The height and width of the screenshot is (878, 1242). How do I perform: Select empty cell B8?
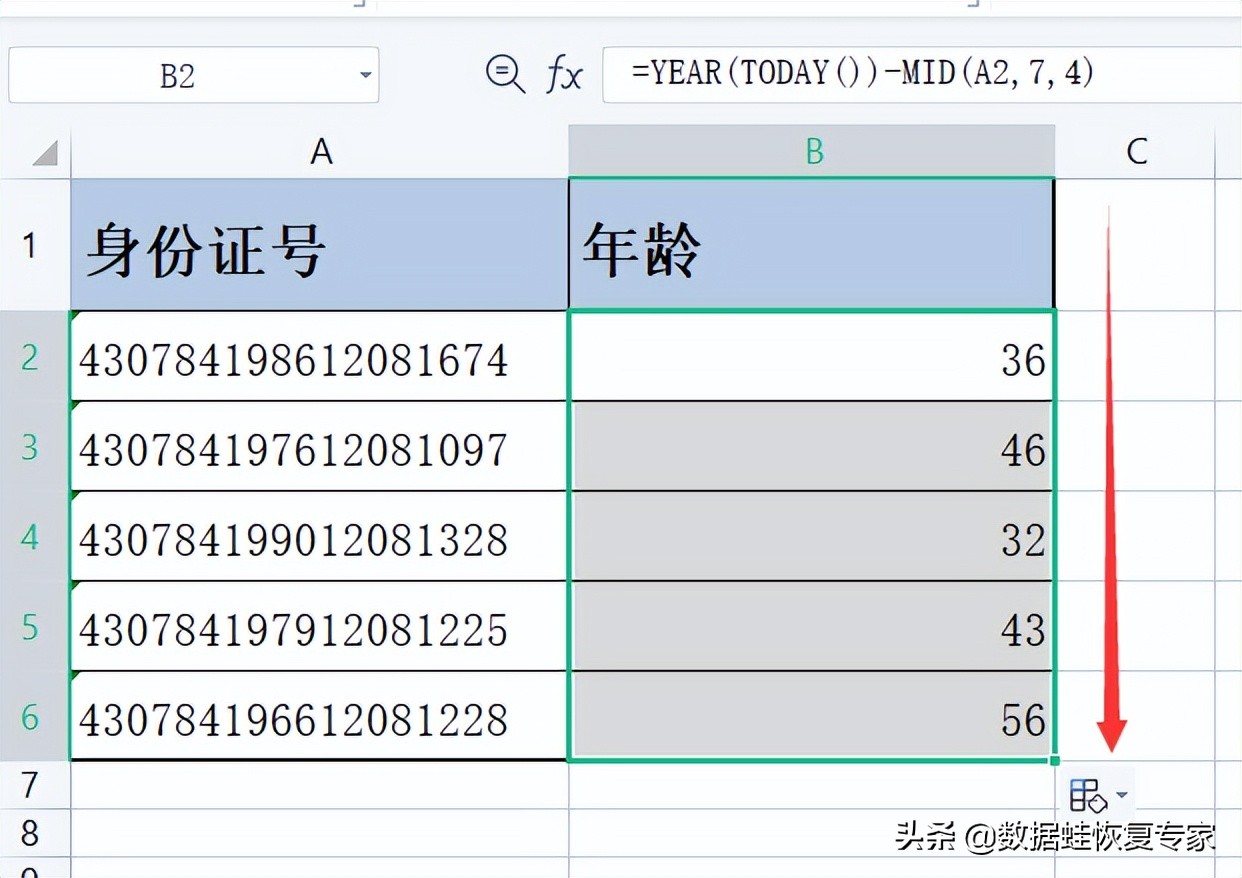pyautogui.click(x=812, y=832)
